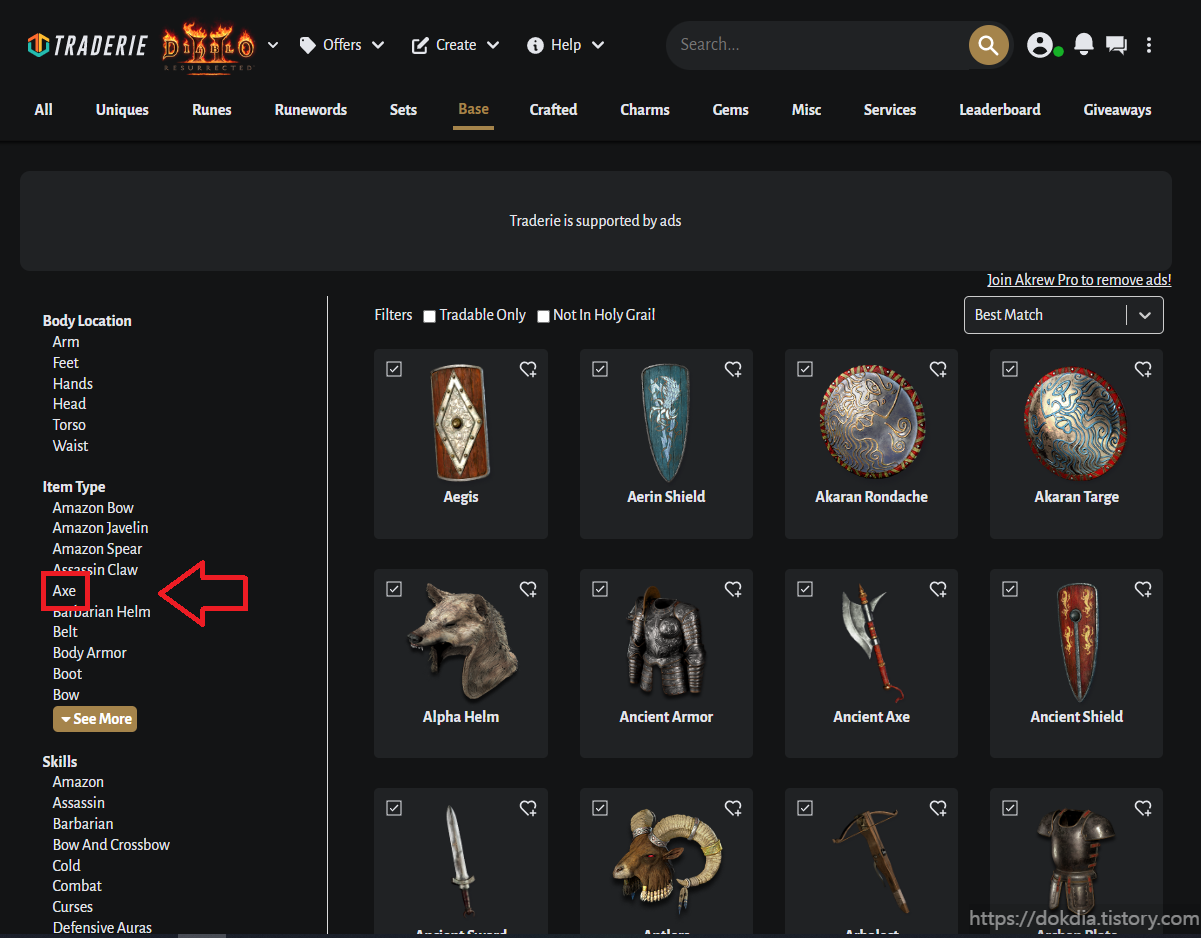The height and width of the screenshot is (938, 1201).
Task: Filter by Amazon Javelin item type
Action: click(x=100, y=528)
